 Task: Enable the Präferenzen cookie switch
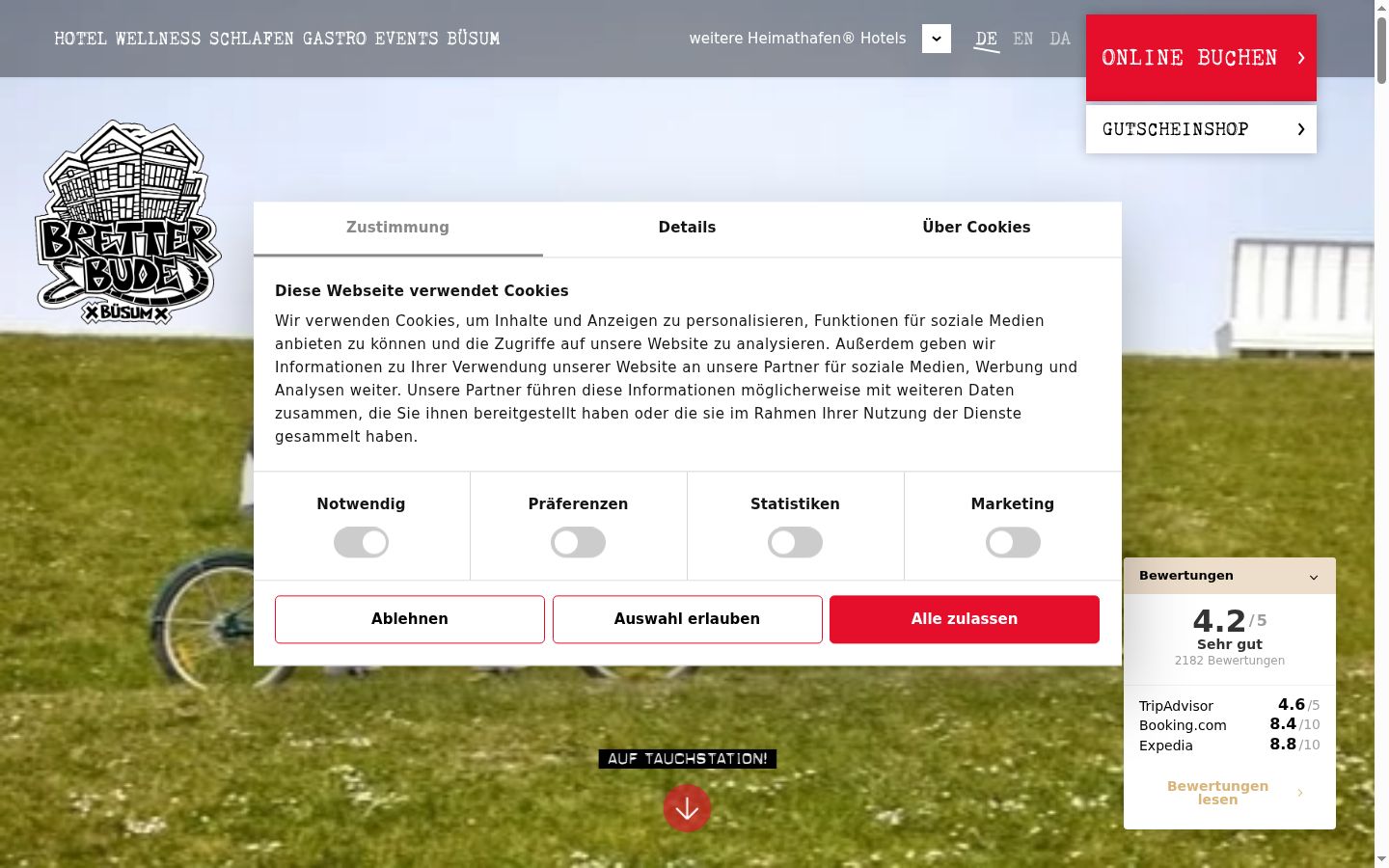click(x=578, y=542)
